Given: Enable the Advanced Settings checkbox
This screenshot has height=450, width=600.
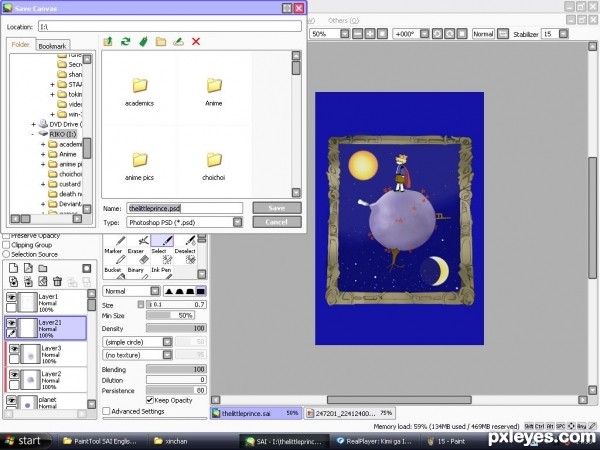Looking at the screenshot, I should tap(106, 411).
